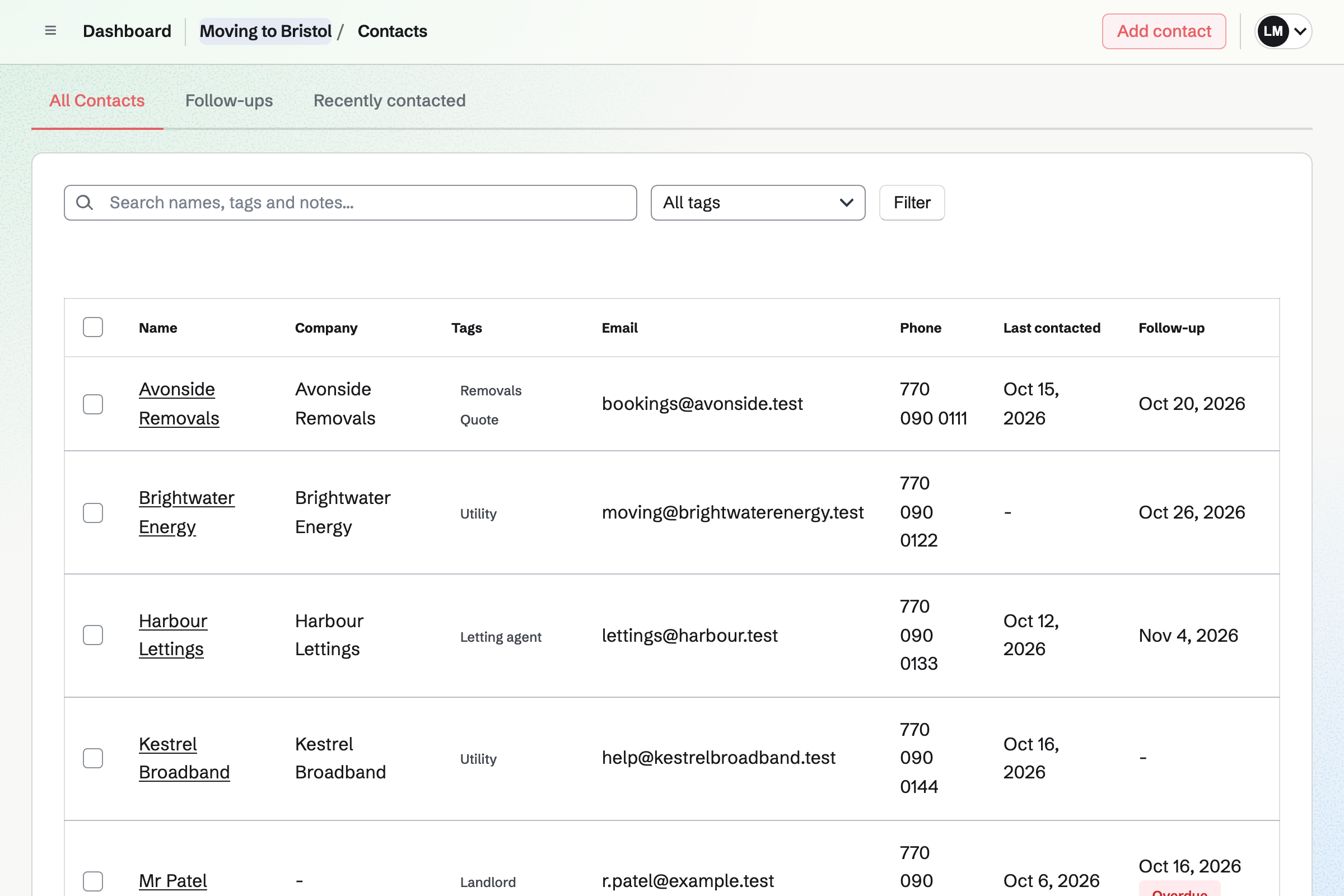Open the Harbour Lettings contact link
Viewport: 1344px width, 896px height.
172,635
